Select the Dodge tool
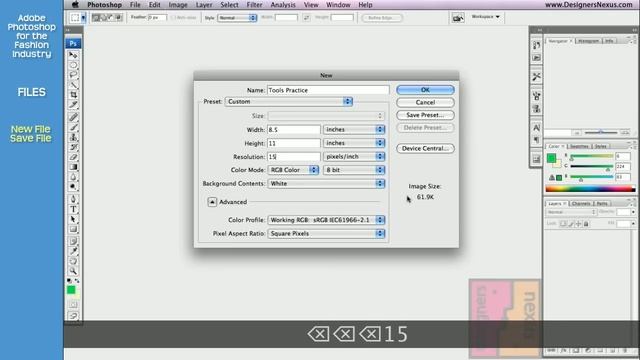640x360 pixels. click(x=73, y=187)
